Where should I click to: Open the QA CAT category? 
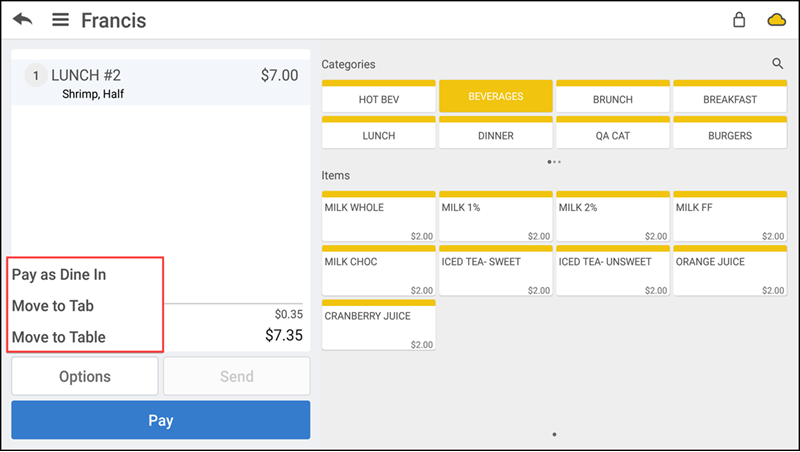[x=613, y=132]
